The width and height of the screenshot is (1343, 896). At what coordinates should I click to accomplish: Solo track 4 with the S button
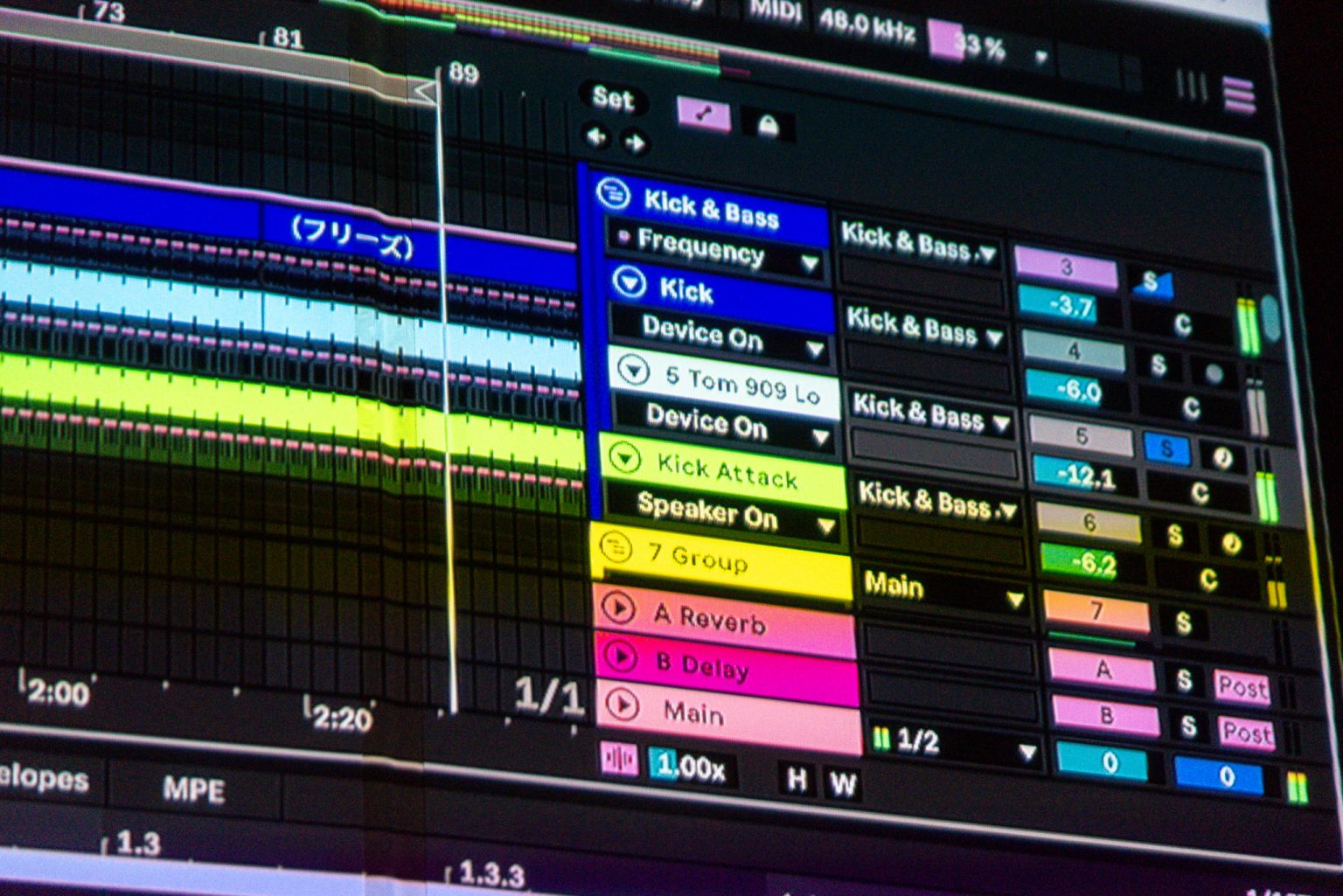coord(1159,364)
